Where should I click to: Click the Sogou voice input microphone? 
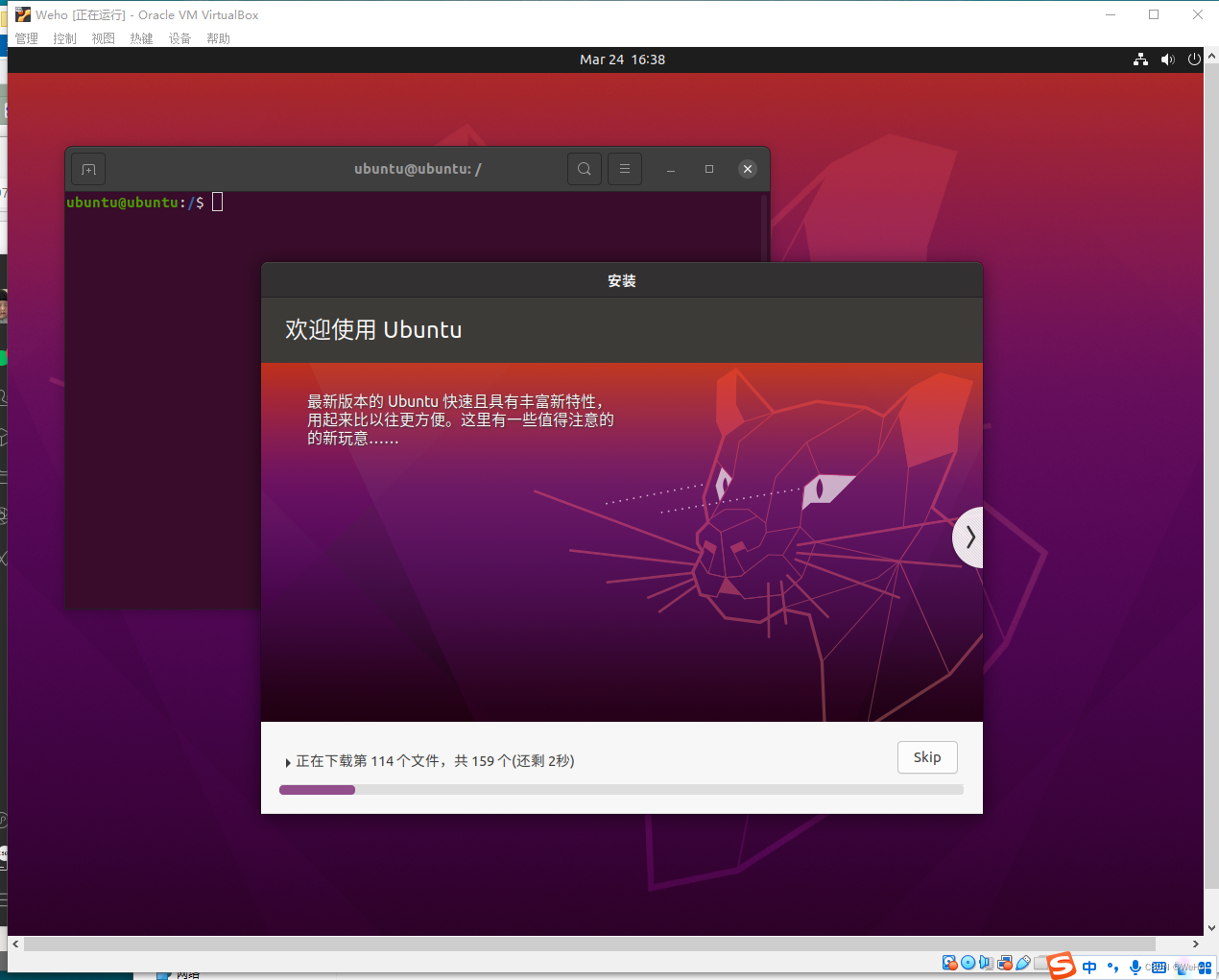(x=1135, y=968)
